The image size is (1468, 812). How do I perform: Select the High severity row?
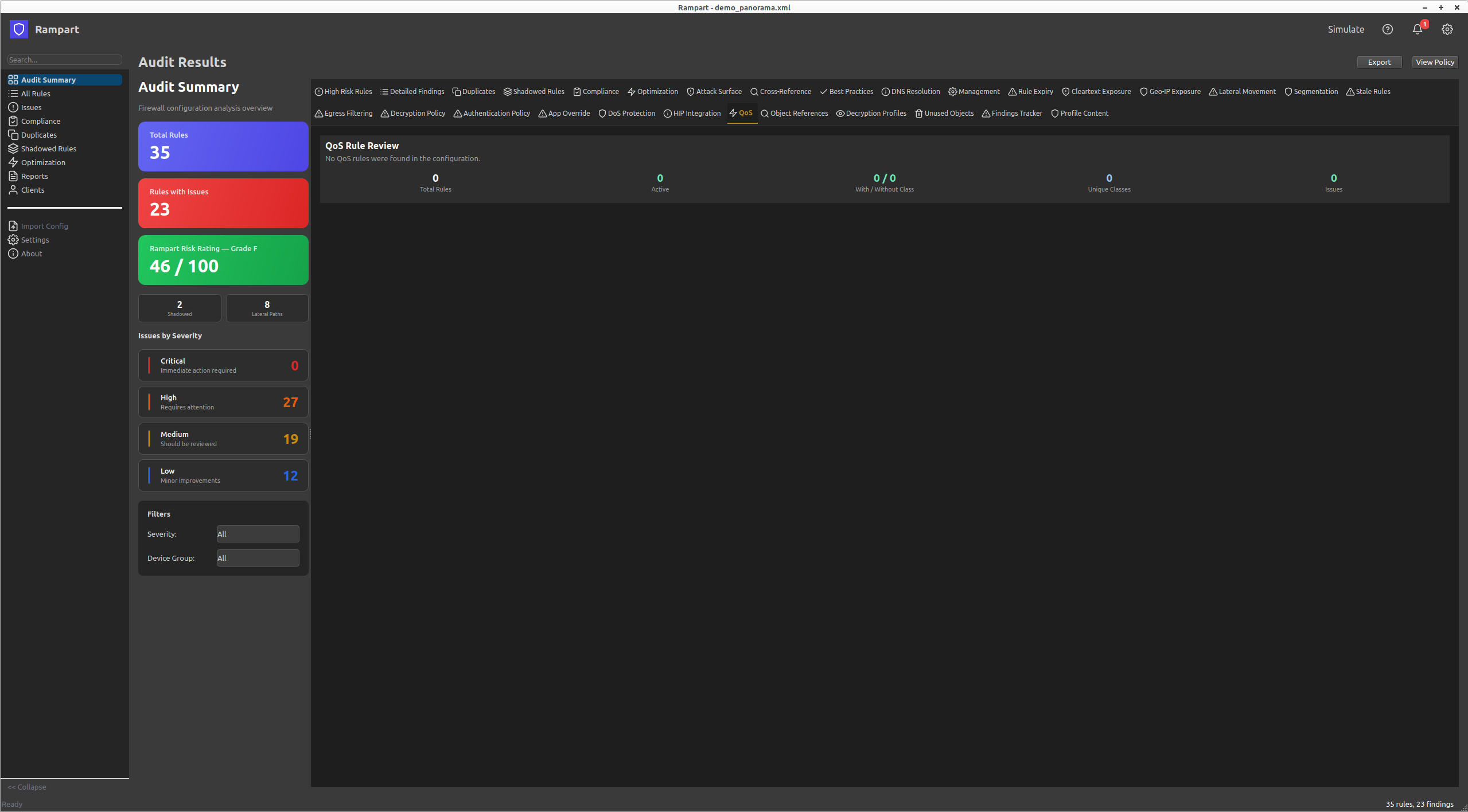tap(223, 402)
